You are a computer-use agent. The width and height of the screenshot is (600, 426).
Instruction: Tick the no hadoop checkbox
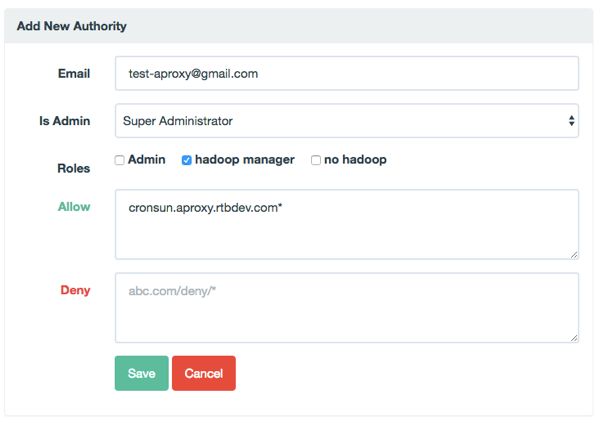coord(316,160)
